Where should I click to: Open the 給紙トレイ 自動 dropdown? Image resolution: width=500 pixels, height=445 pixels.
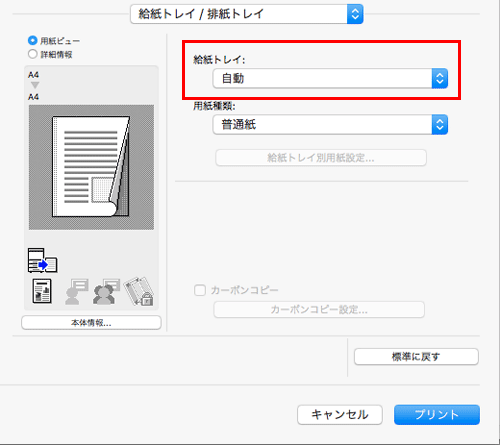click(330, 79)
